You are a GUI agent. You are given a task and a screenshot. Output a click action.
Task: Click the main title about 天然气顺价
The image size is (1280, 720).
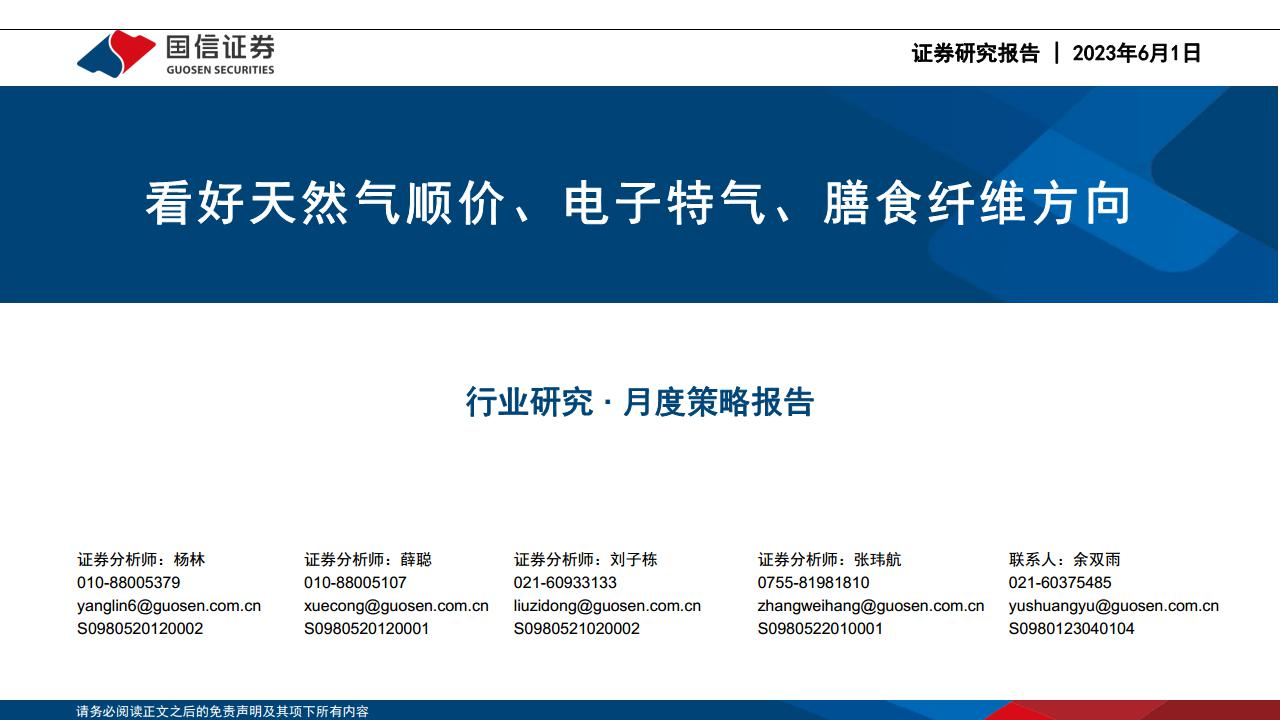point(639,204)
